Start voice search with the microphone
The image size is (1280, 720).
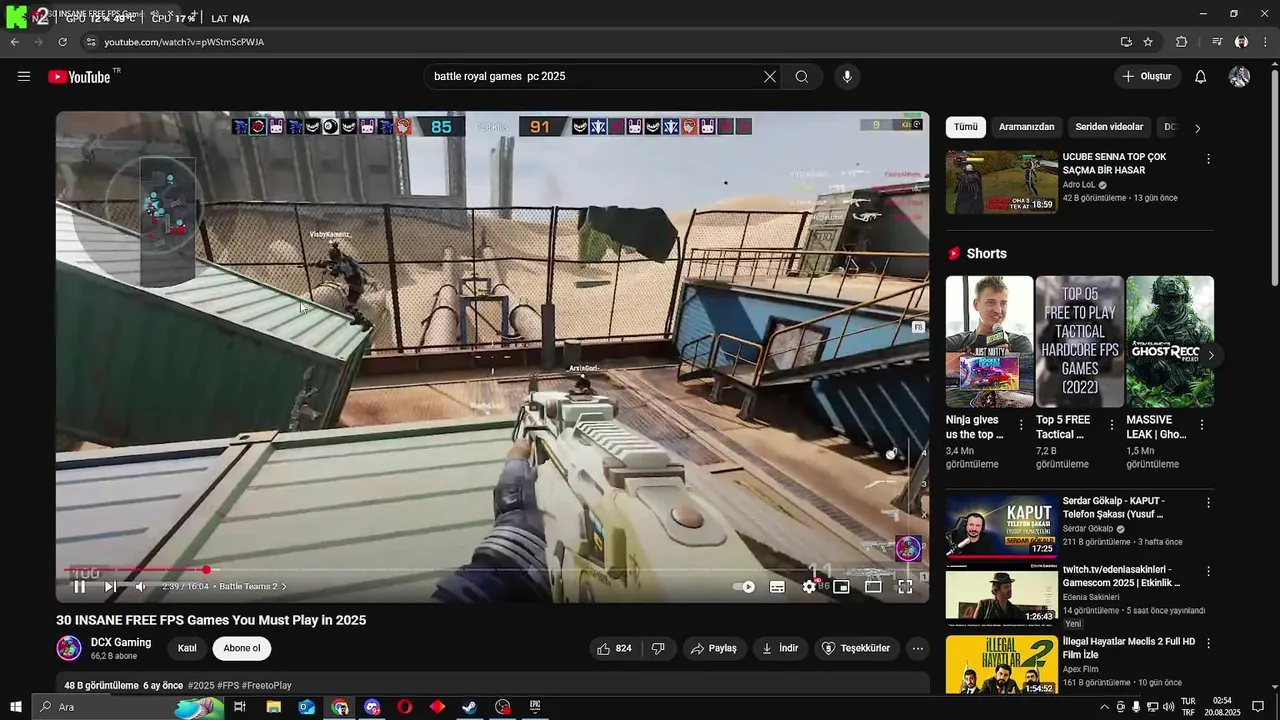coord(847,77)
